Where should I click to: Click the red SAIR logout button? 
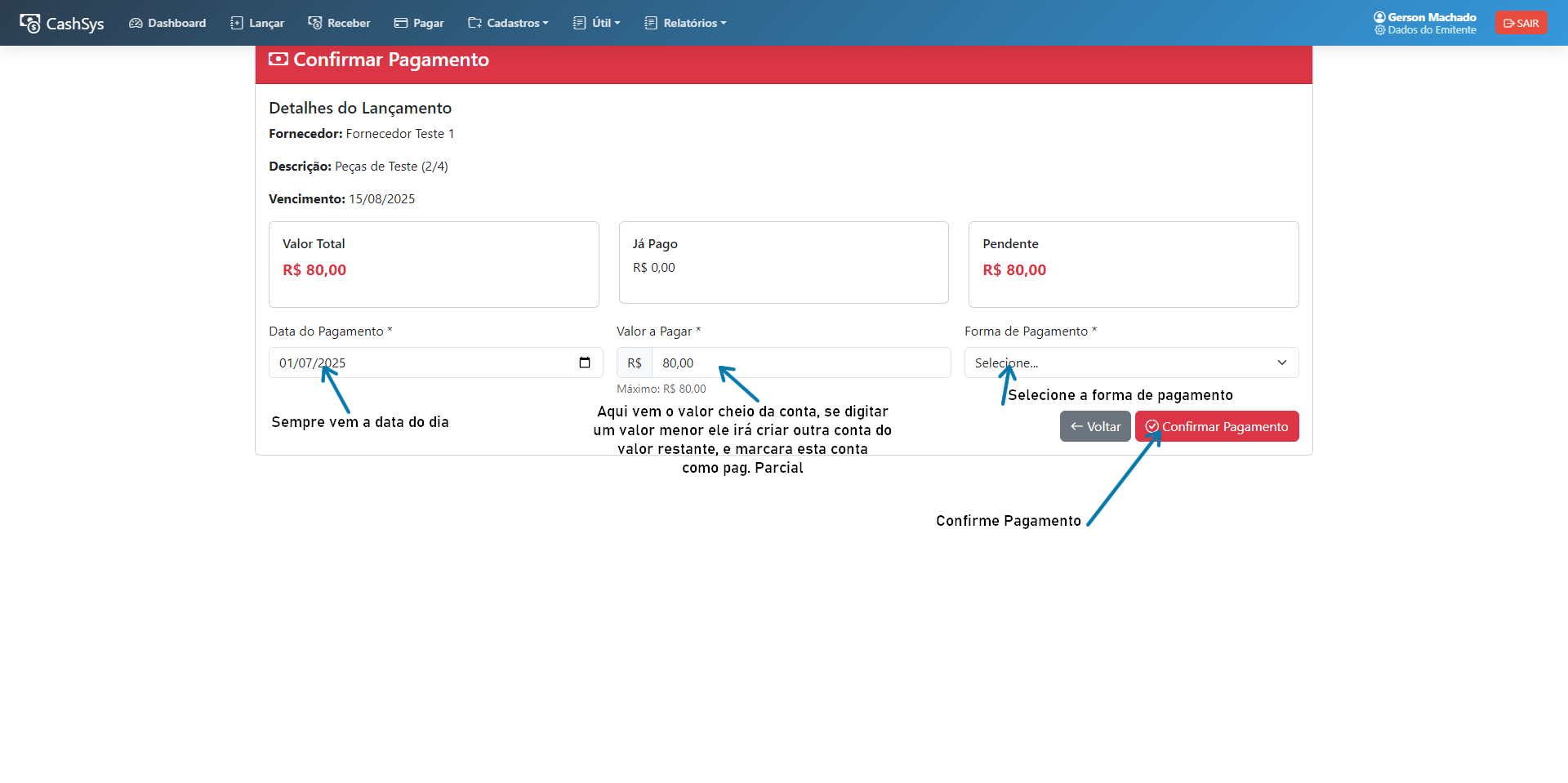[1521, 23]
